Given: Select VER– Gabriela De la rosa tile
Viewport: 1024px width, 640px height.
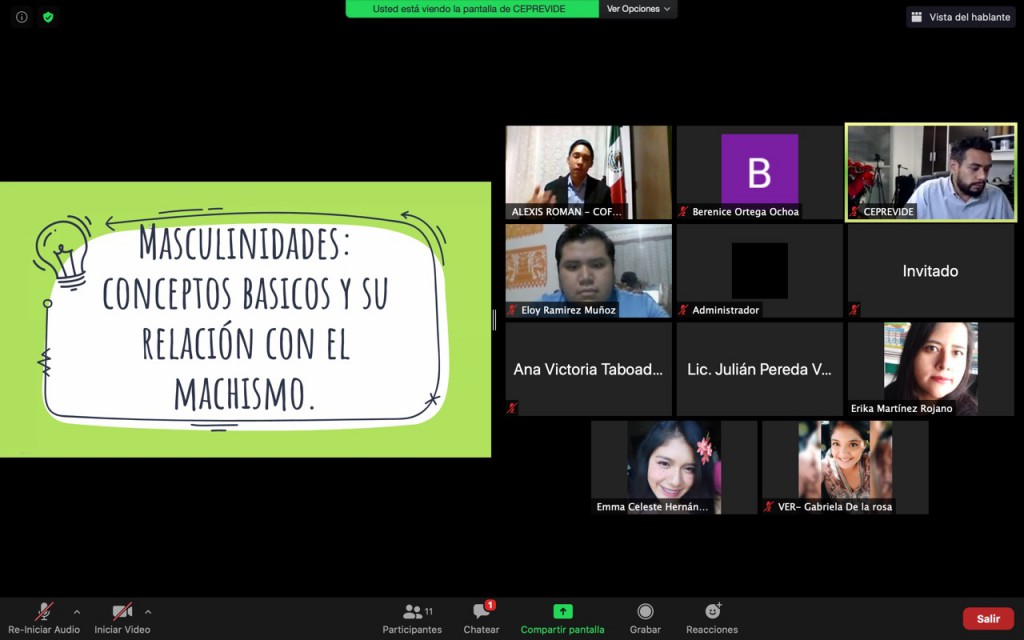Looking at the screenshot, I should tap(845, 468).
